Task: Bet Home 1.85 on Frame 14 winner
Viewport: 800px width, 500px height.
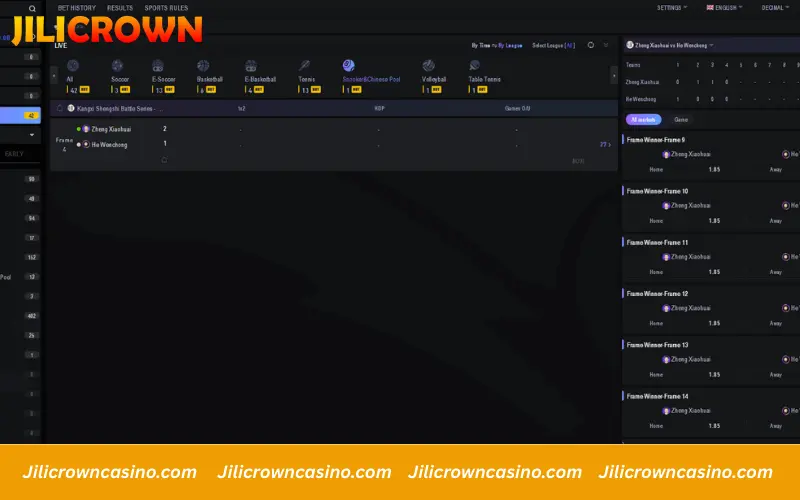Action: 714,426
